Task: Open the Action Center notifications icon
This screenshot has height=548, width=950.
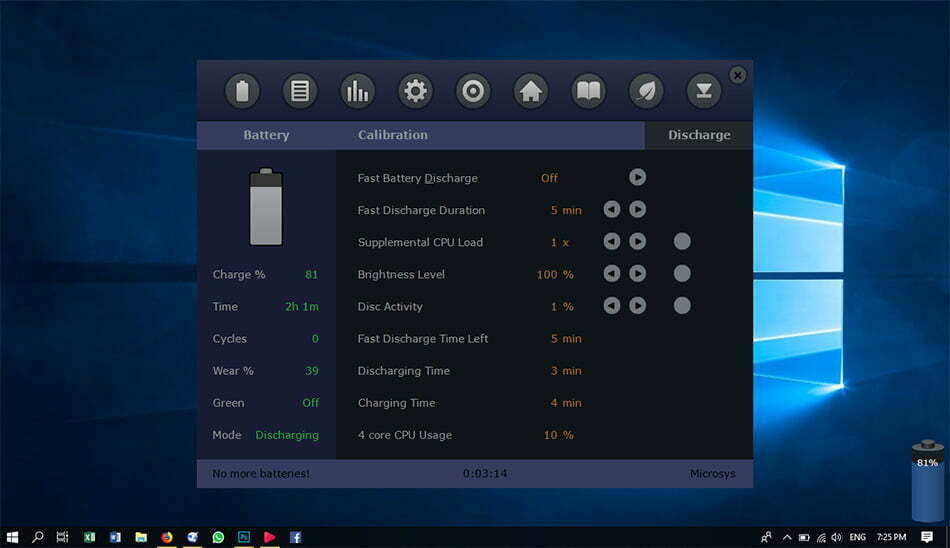Action: coord(926,537)
